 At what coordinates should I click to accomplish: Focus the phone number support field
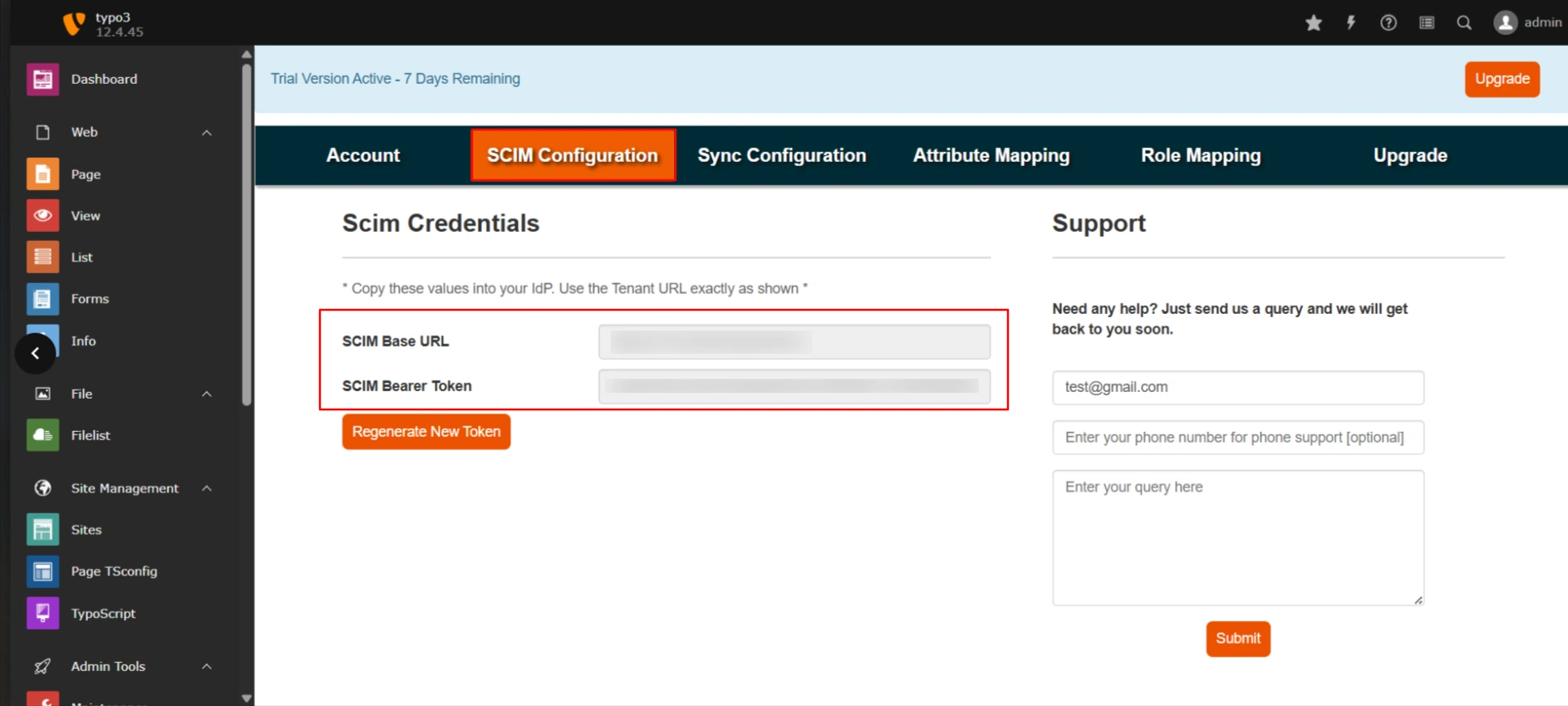pos(1238,438)
